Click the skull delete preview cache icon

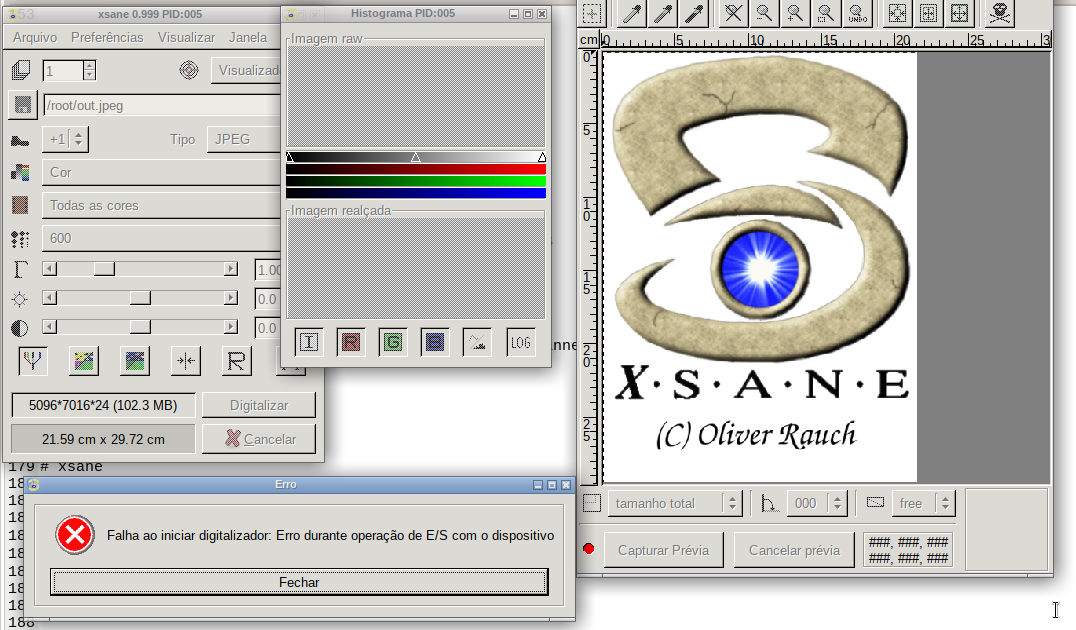click(x=1000, y=13)
